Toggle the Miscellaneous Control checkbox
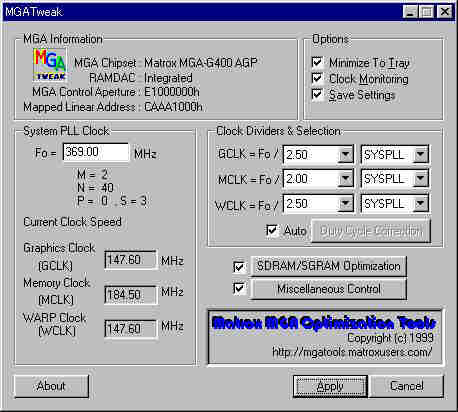Image resolution: width=458 pixels, height=412 pixels. point(239,288)
